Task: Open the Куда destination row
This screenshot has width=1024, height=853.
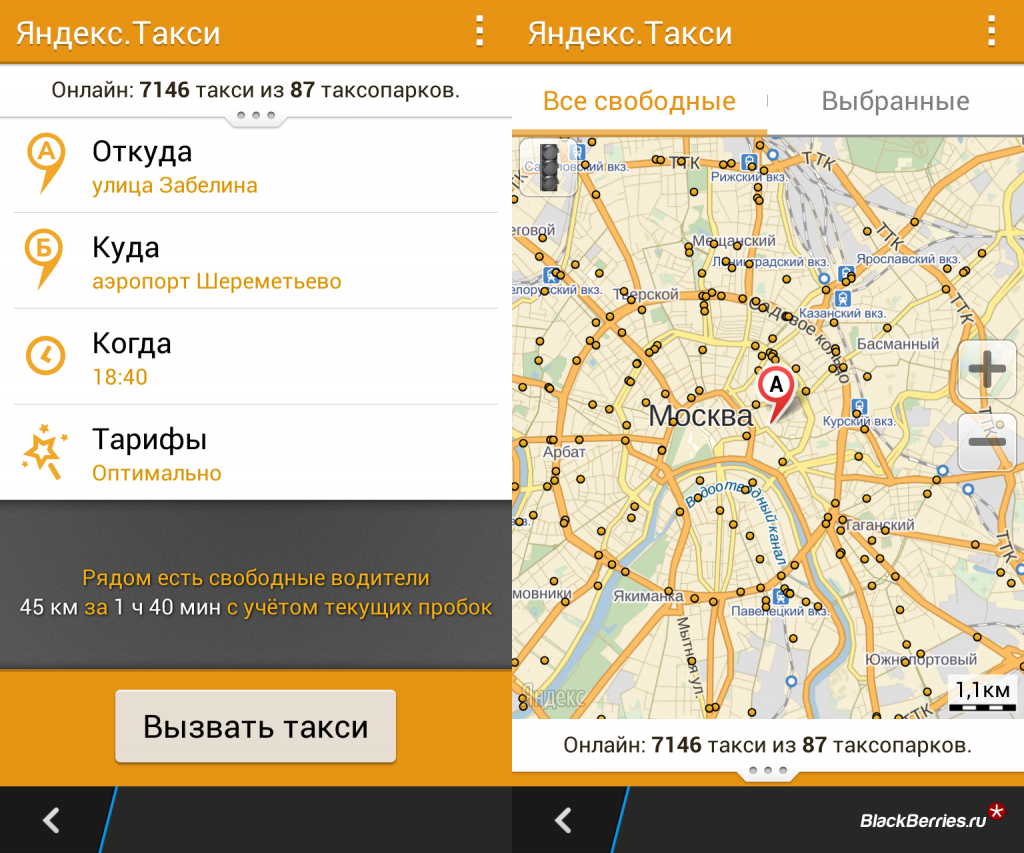Action: (255, 261)
